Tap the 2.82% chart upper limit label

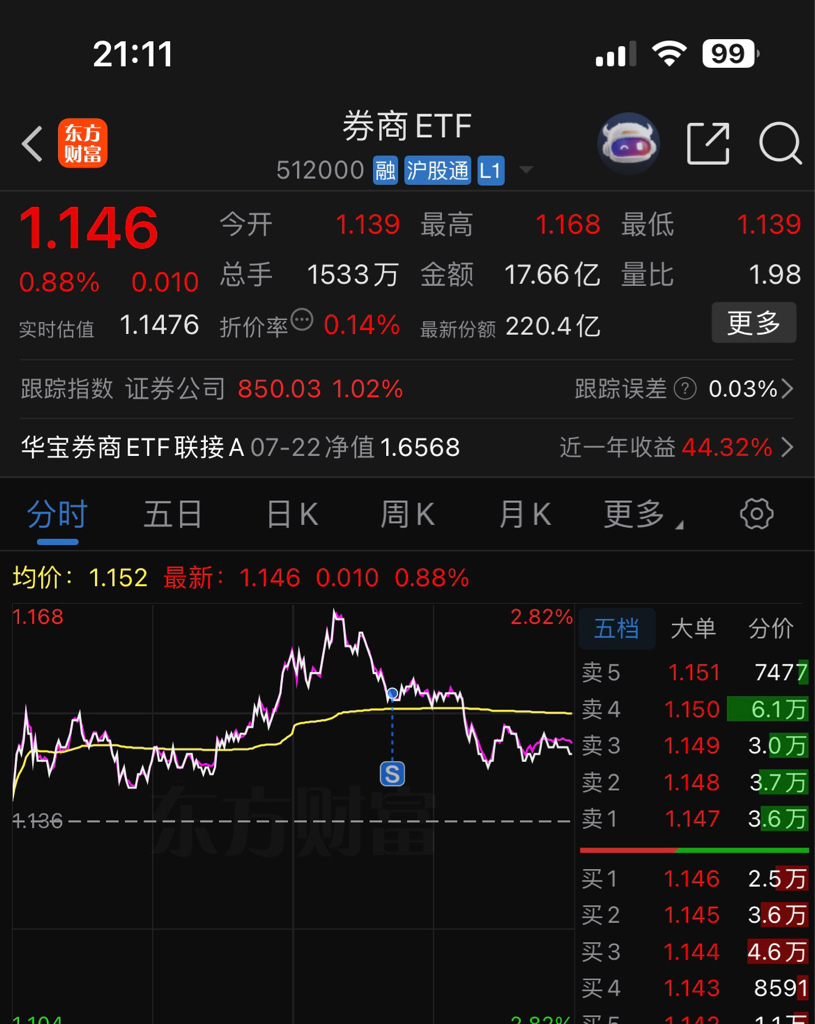[541, 616]
